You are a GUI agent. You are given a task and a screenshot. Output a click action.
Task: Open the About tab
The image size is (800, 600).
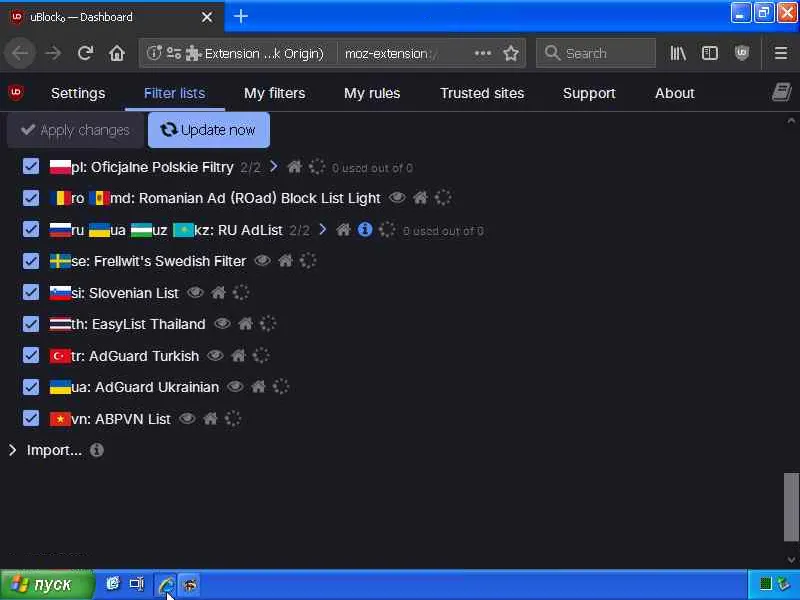tap(674, 93)
